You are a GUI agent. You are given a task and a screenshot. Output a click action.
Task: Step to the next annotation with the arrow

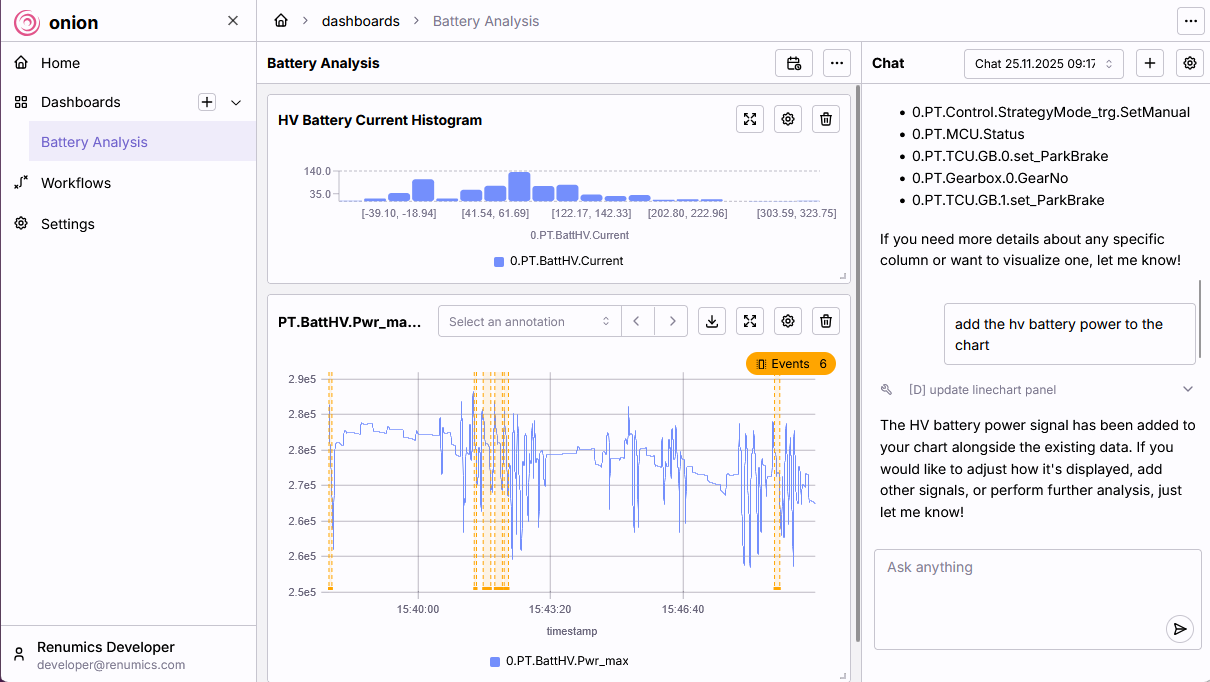click(671, 321)
